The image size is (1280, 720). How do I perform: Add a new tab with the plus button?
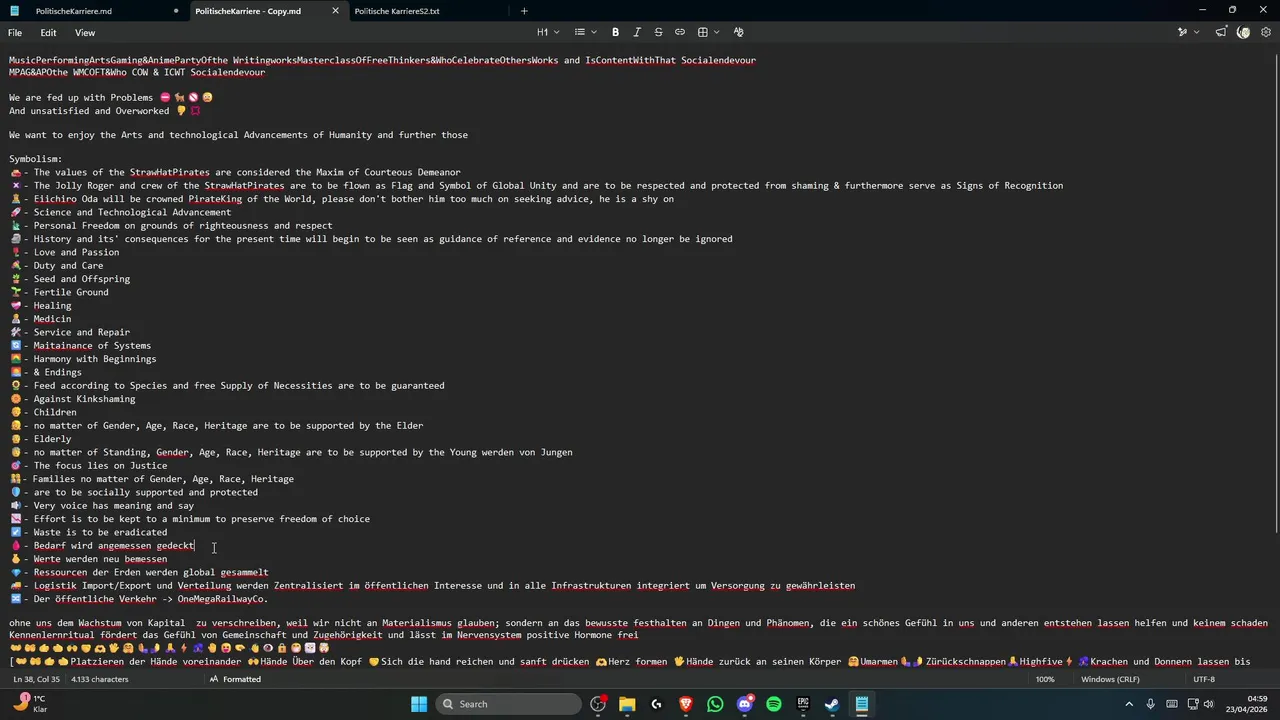(524, 11)
